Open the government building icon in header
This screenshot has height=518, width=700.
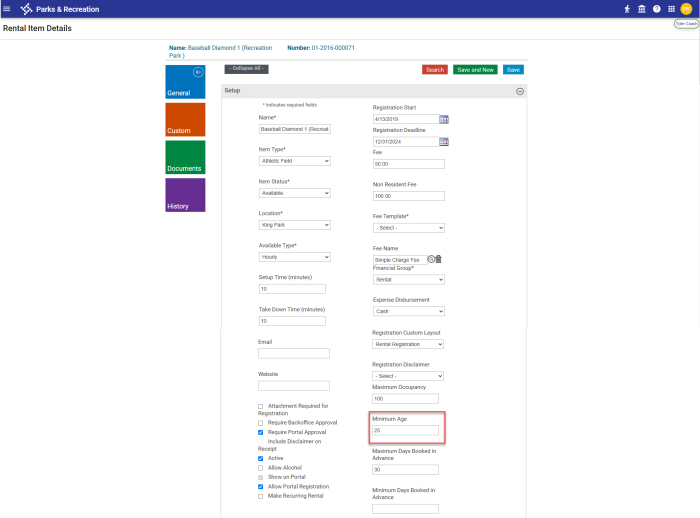coord(642,9)
